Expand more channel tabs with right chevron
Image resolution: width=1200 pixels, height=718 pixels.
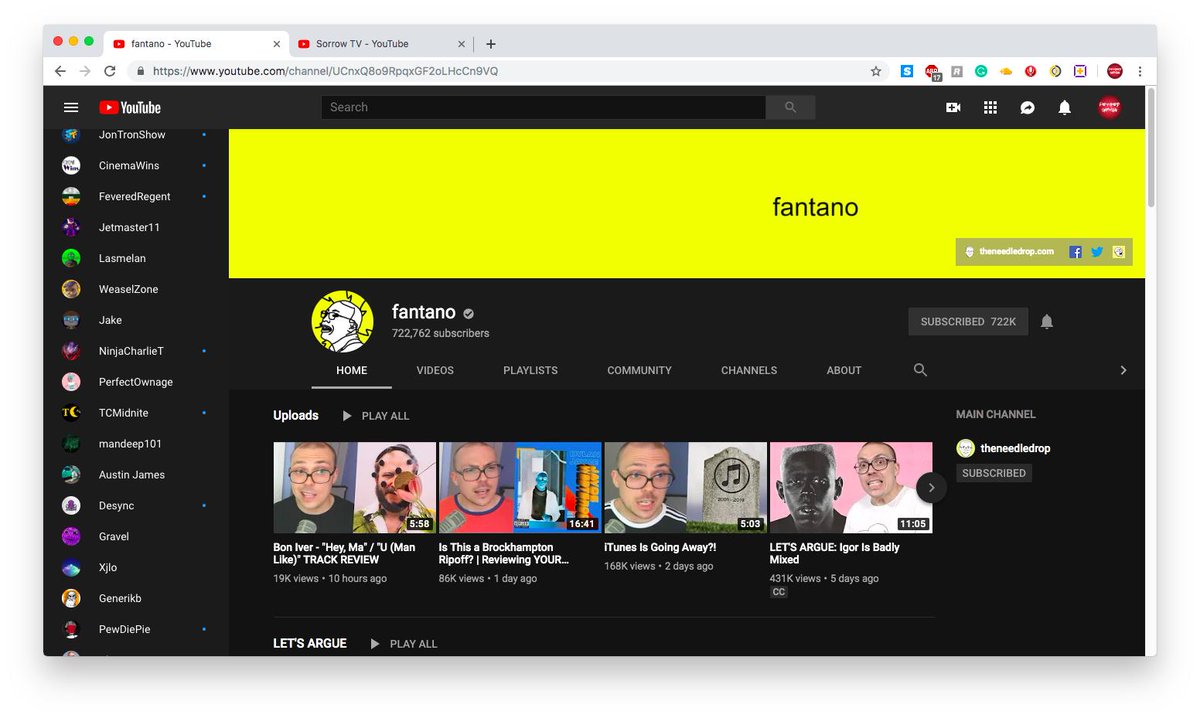[x=1123, y=370]
